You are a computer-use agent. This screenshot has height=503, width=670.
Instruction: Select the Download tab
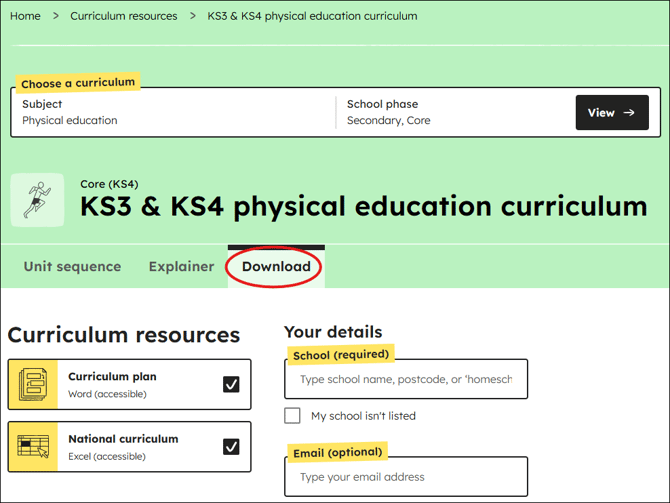pos(276,267)
